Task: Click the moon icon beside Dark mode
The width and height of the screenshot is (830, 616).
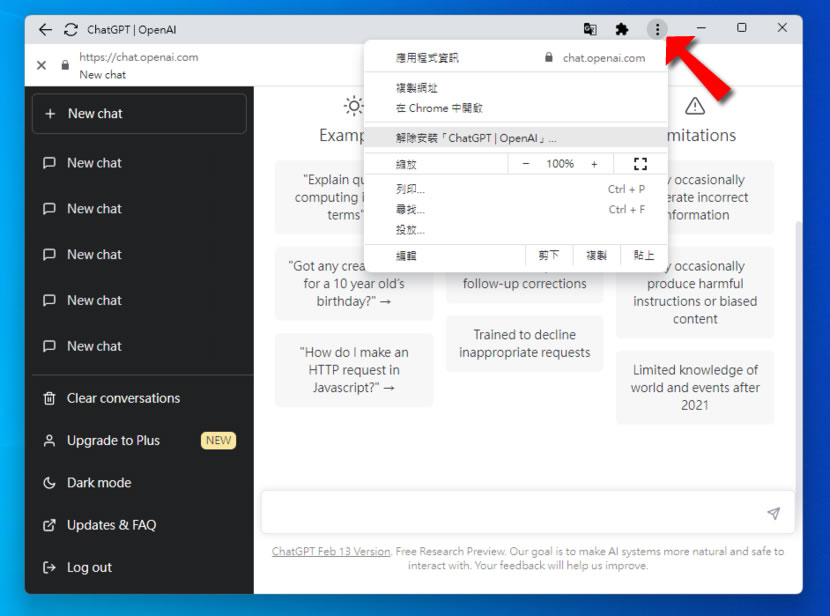Action: click(x=49, y=483)
